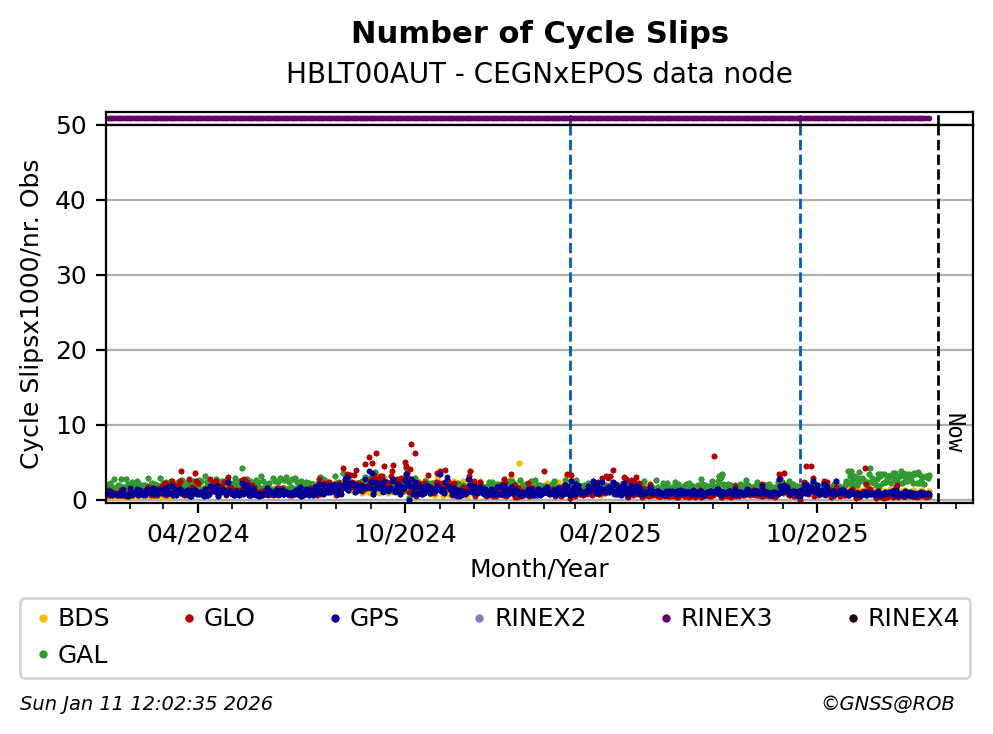Select the RINEX3 legend label

(x=726, y=618)
